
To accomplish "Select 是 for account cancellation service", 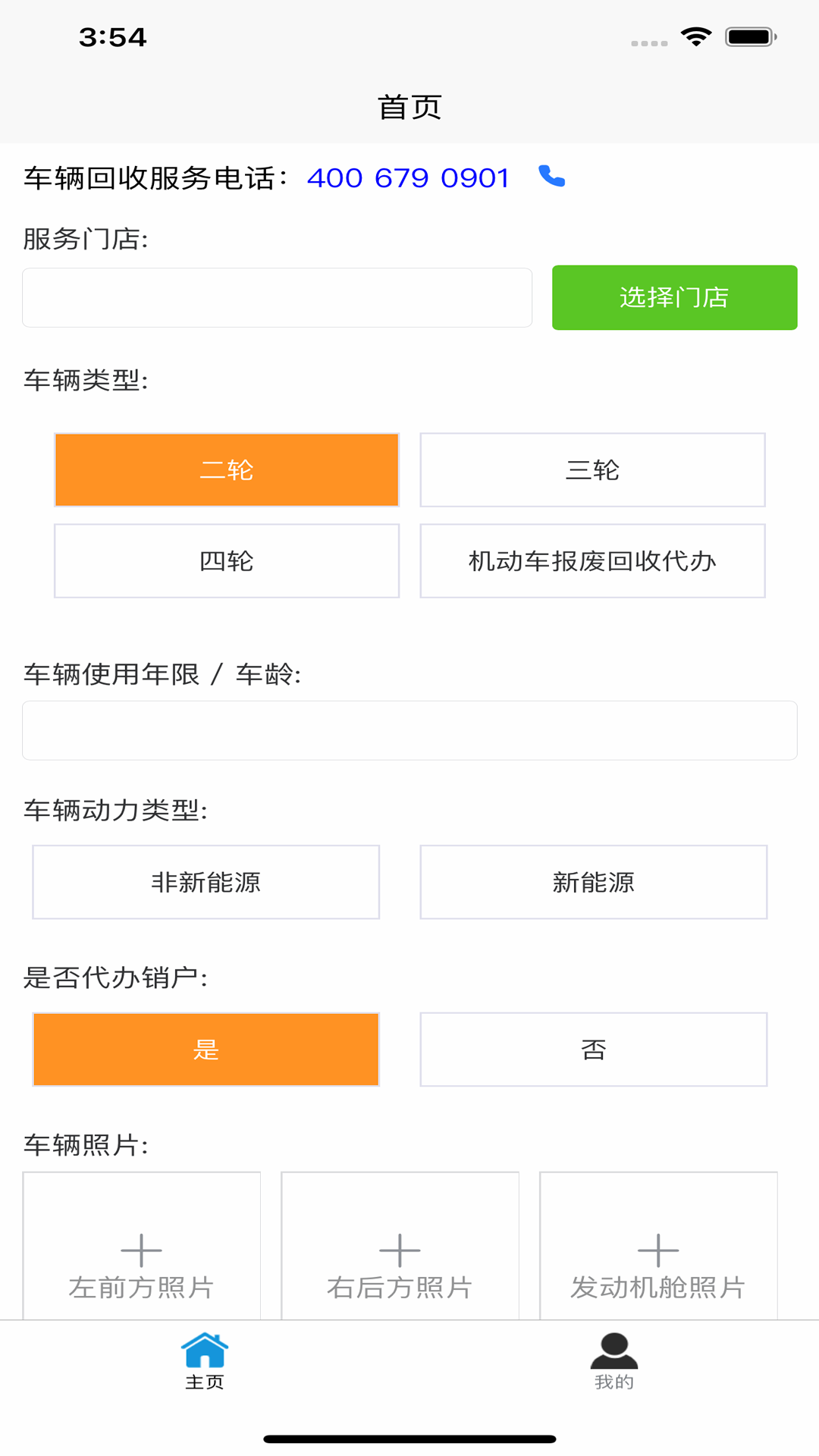I will [206, 1050].
